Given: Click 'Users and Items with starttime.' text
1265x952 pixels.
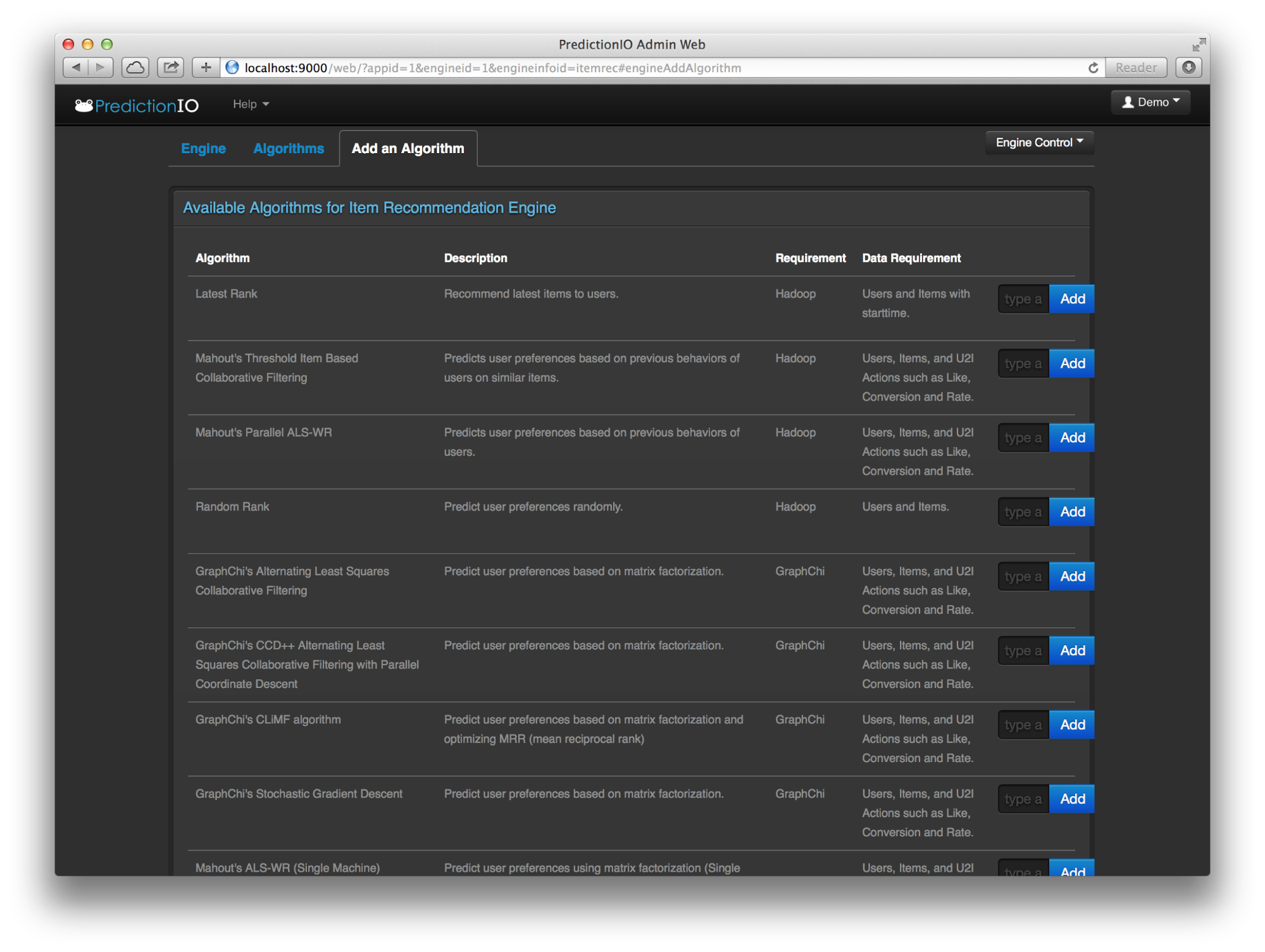Looking at the screenshot, I should pyautogui.click(x=916, y=303).
